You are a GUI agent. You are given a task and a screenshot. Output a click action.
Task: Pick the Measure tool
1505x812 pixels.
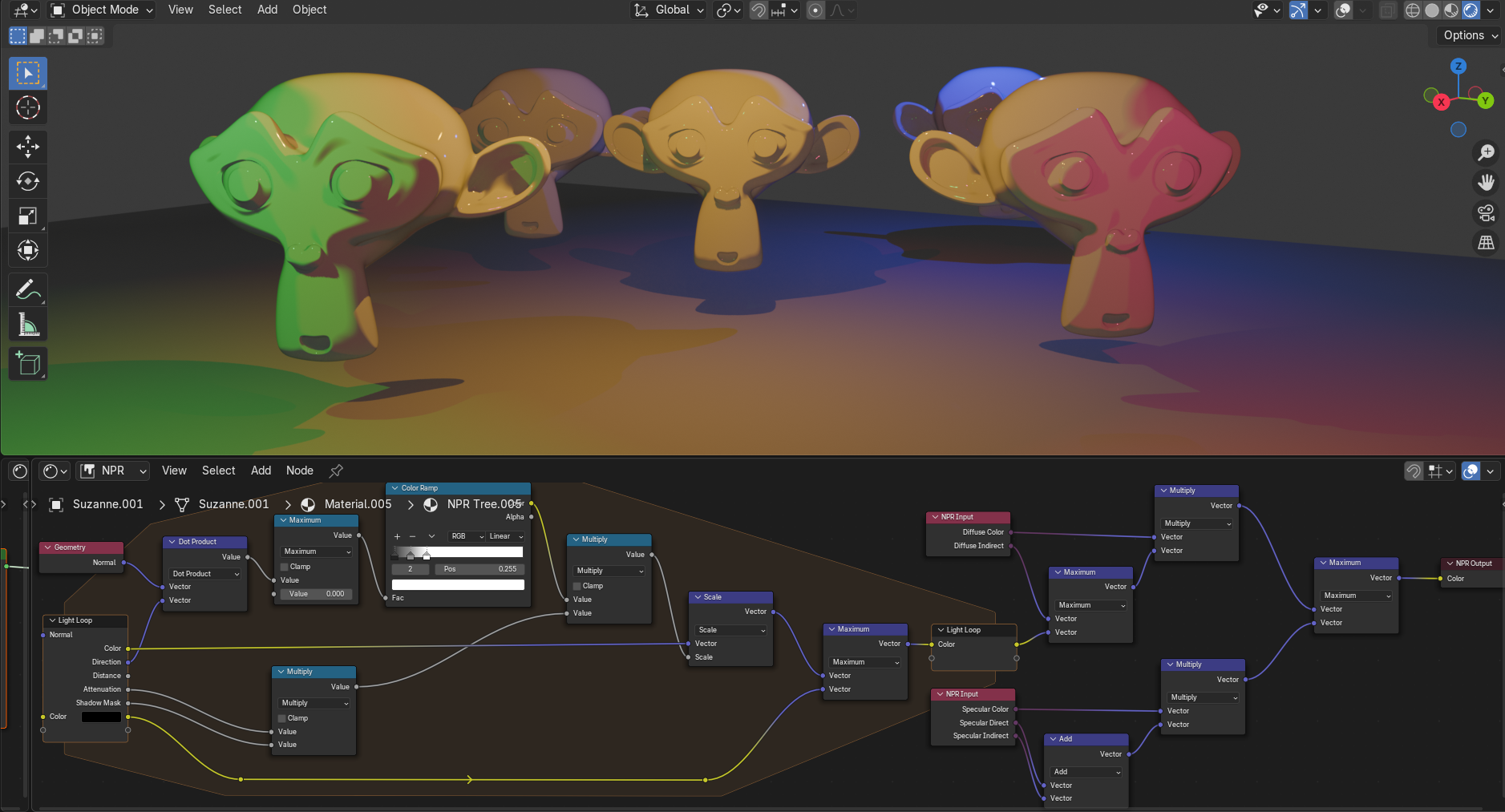28,325
